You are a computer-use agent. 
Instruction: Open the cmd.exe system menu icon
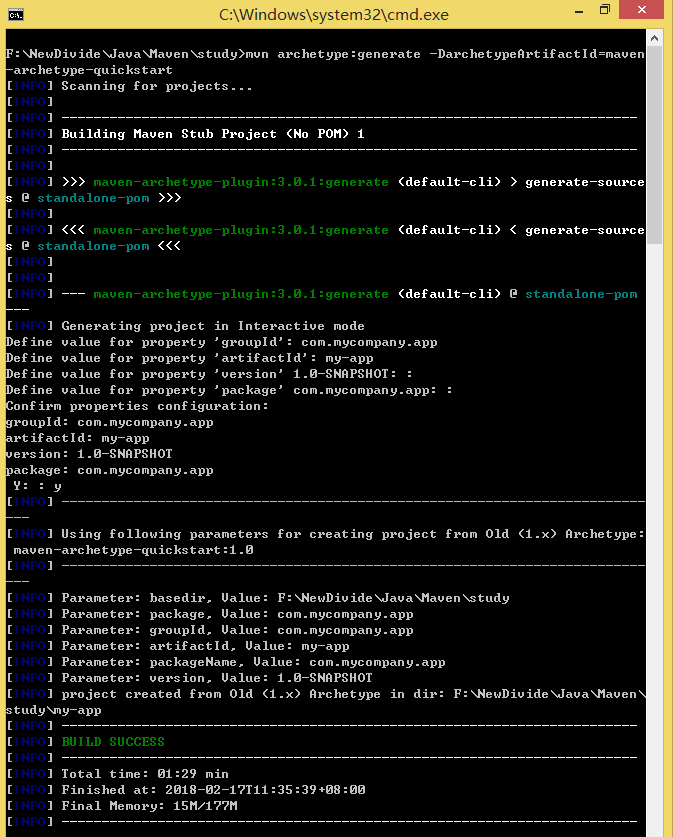click(15, 14)
